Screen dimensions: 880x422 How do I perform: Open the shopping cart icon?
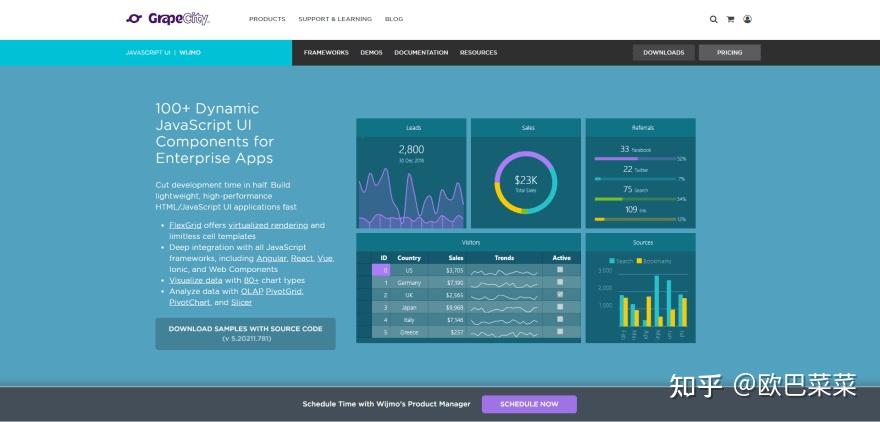(x=730, y=19)
